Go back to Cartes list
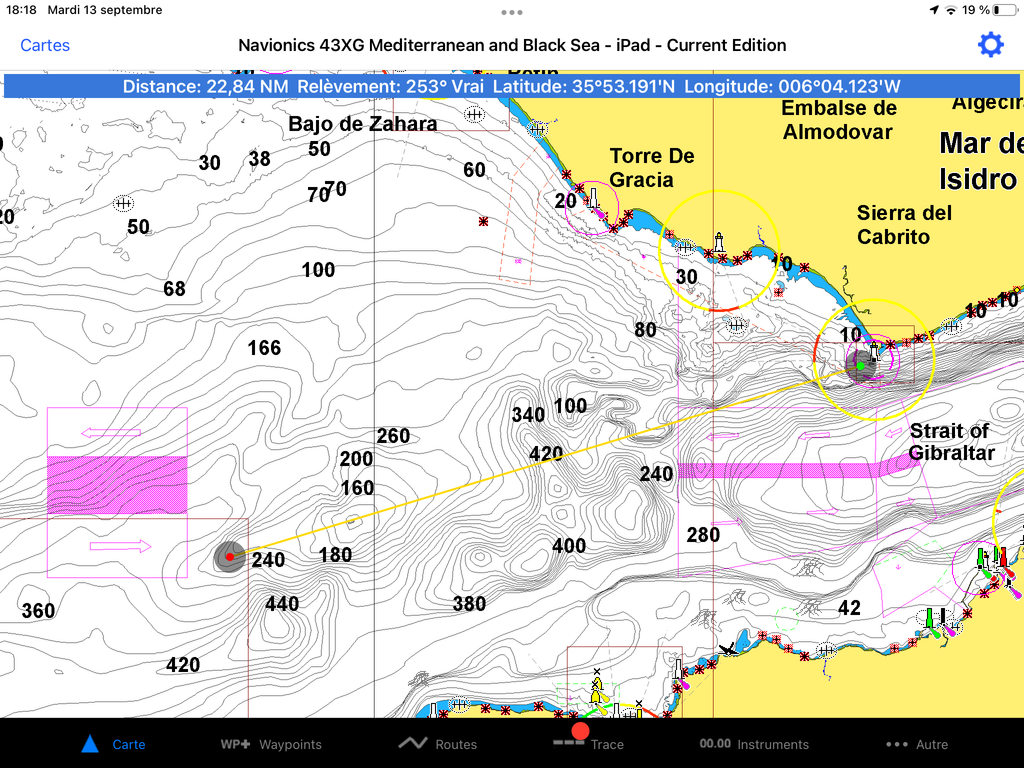Screen dimensions: 1024x768 coord(45,45)
